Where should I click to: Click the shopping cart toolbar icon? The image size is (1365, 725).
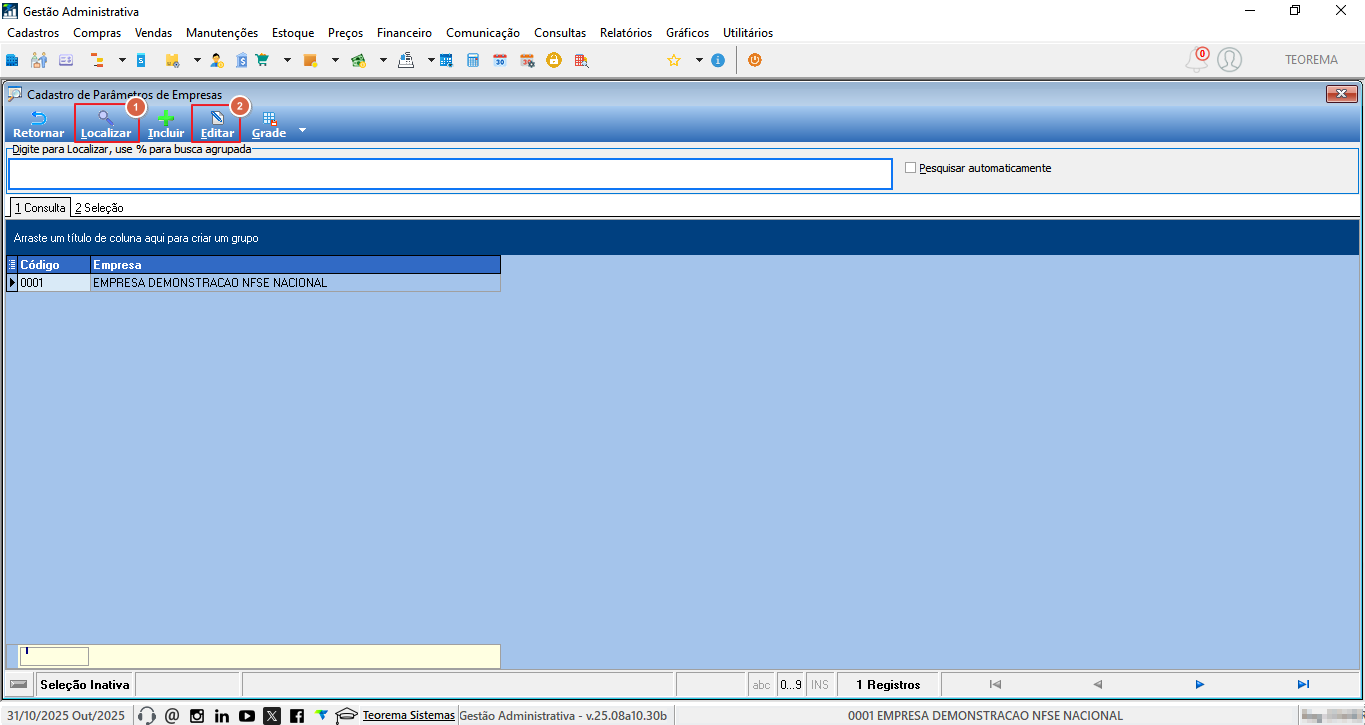(262, 60)
